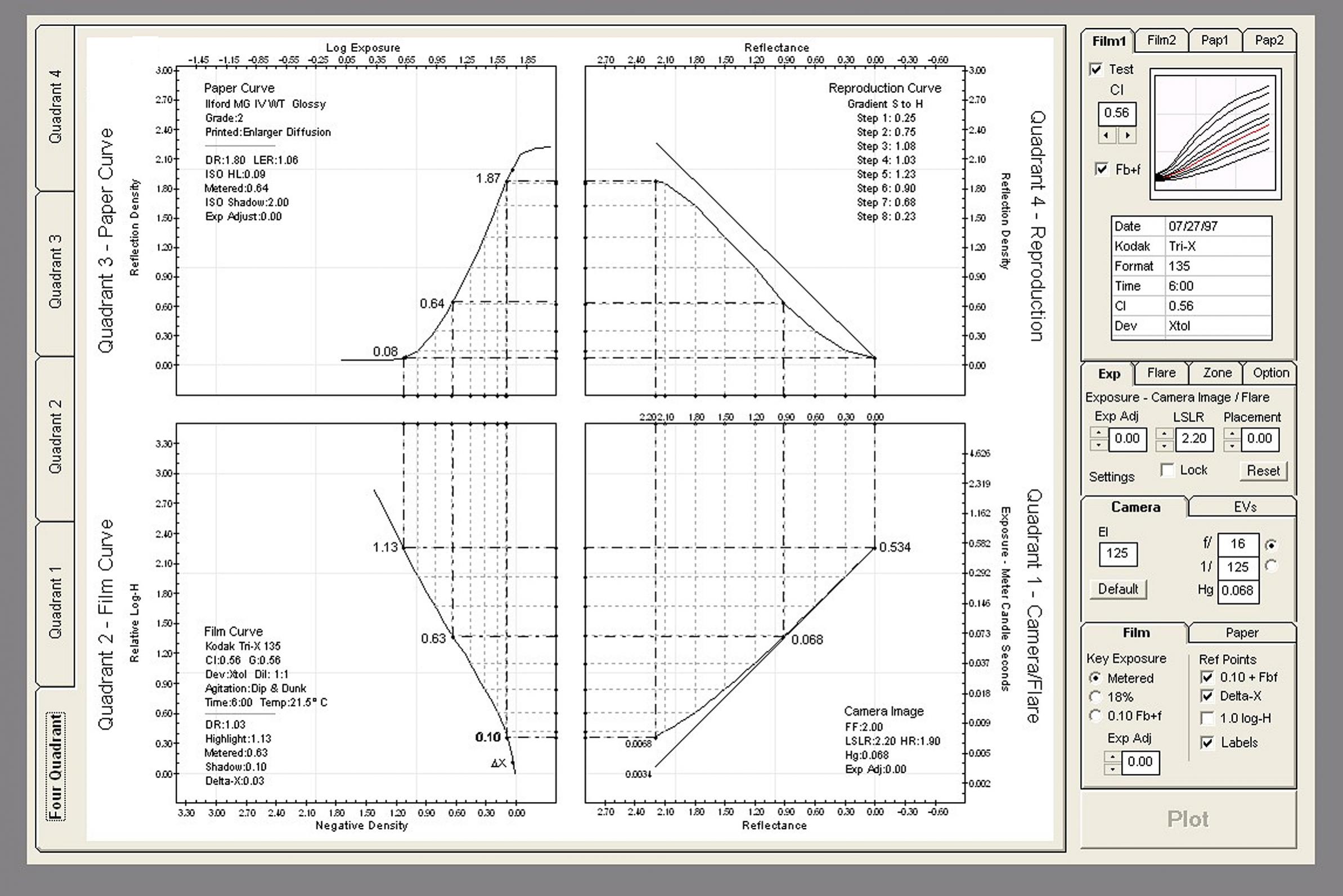This screenshot has width=1343, height=896.
Task: Click the Default button
Action: click(x=1118, y=589)
